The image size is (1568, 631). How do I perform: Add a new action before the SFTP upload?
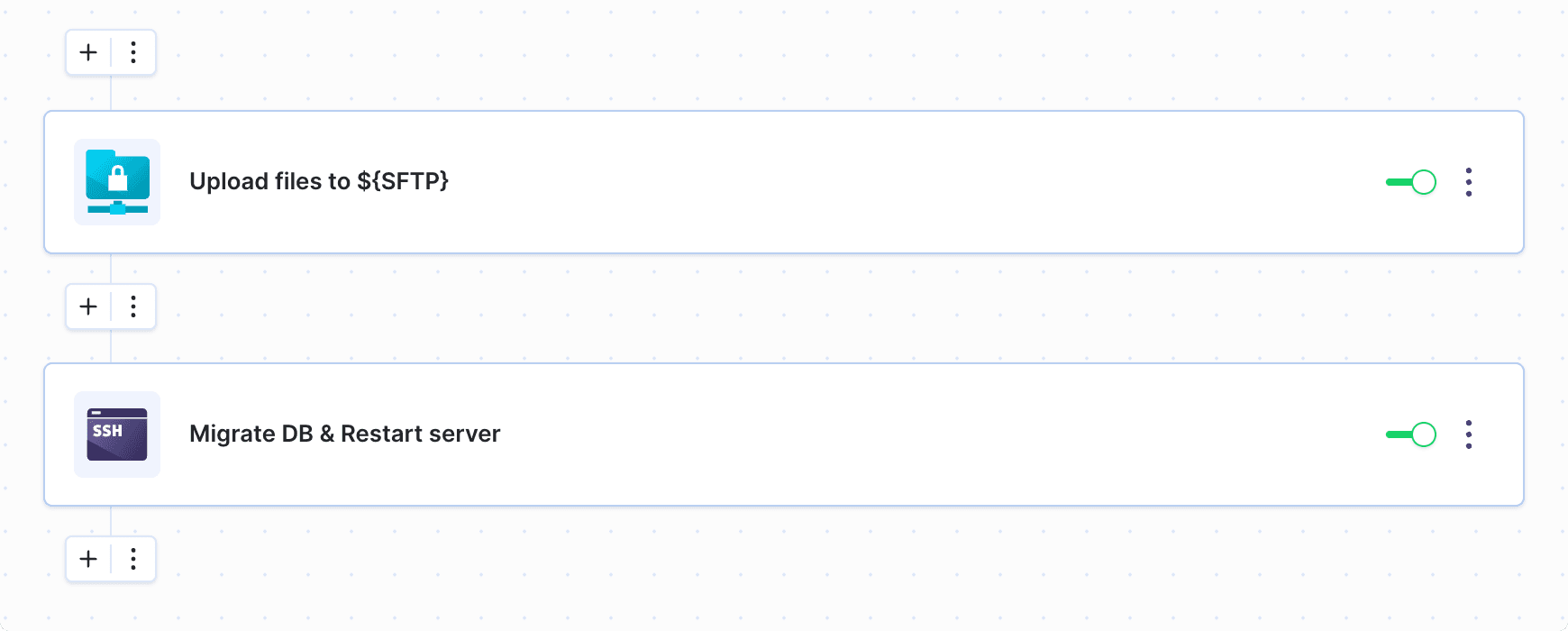87,52
